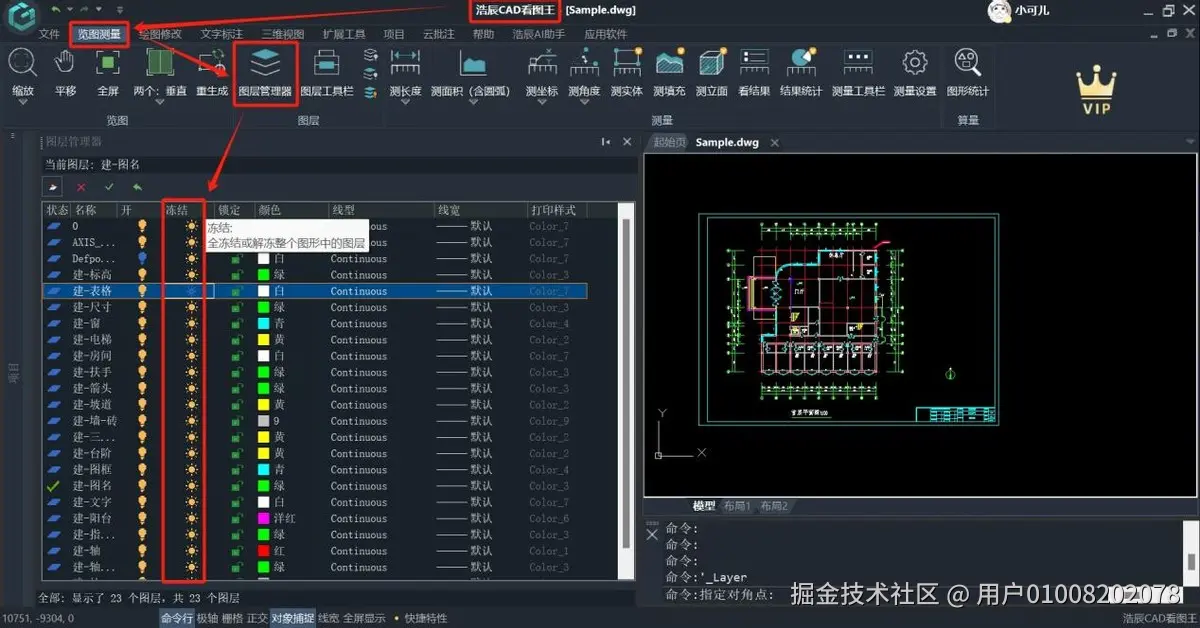This screenshot has height=628, width=1200.
Task: Click the 重生成 regenerate icon
Action: tap(211, 63)
